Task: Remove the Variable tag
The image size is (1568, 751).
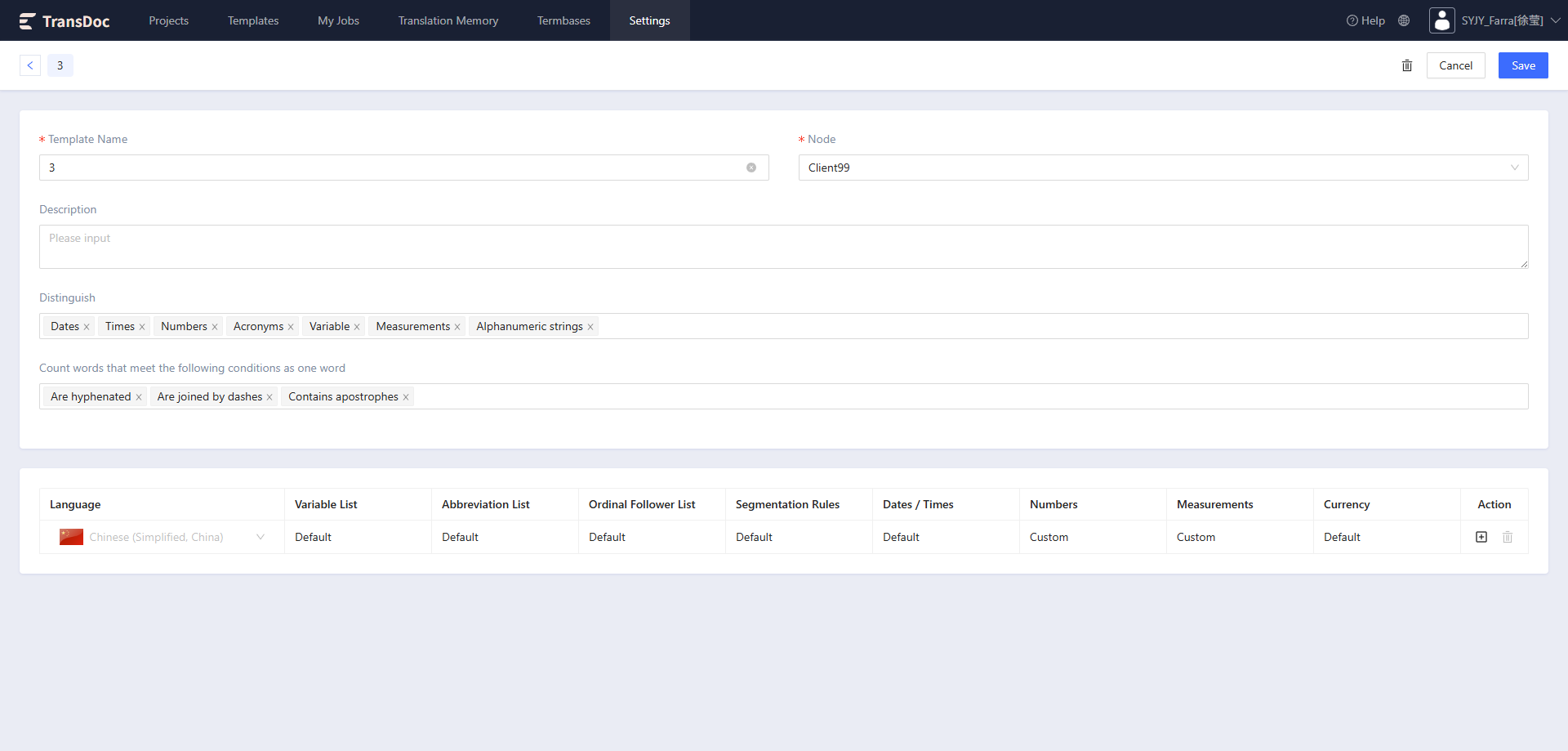Action: pyautogui.click(x=357, y=327)
